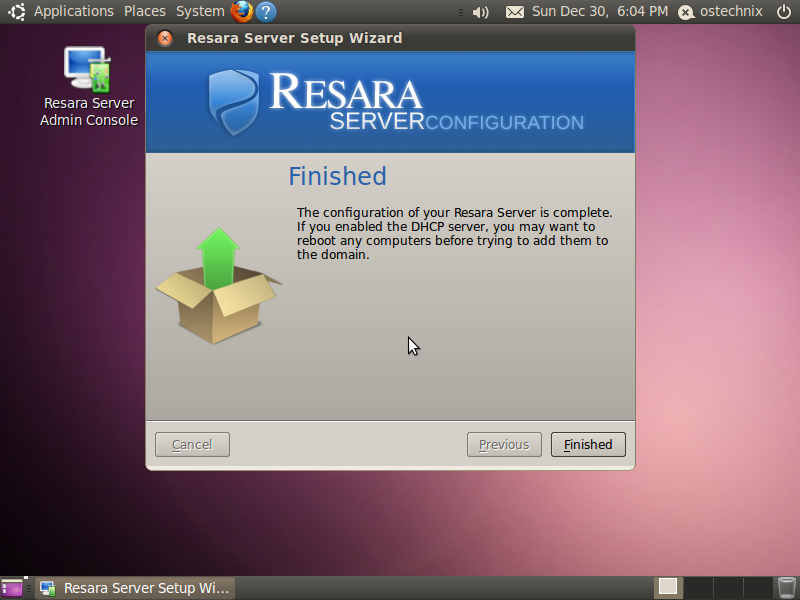This screenshot has width=800, height=600.
Task: Click the power session icon
Action: pos(784,11)
